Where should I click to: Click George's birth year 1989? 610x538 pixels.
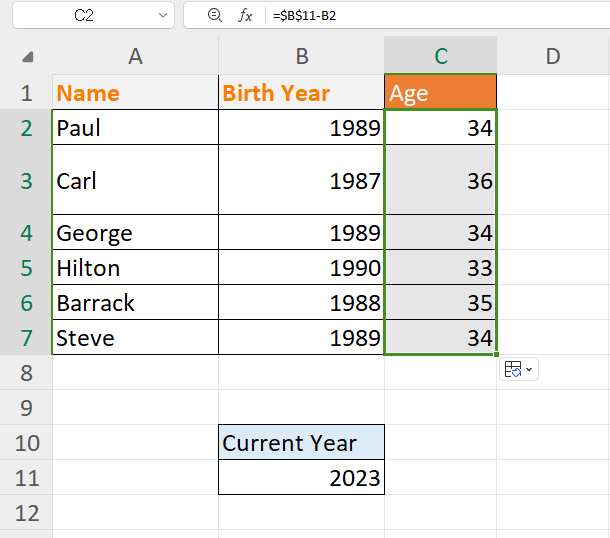click(x=301, y=232)
